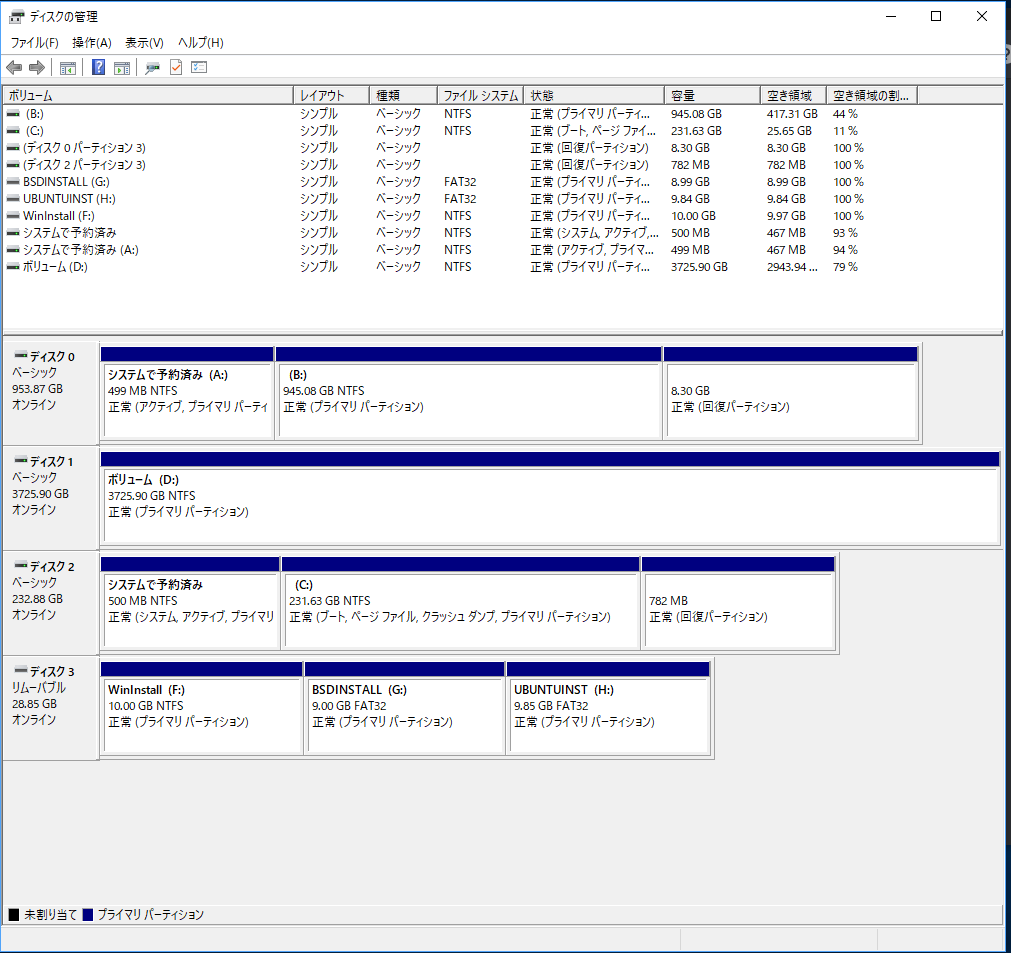Click the 9.84 GB capacity cell for UBUNTUINST
Screen dimensions: 1011x953
tap(690, 199)
